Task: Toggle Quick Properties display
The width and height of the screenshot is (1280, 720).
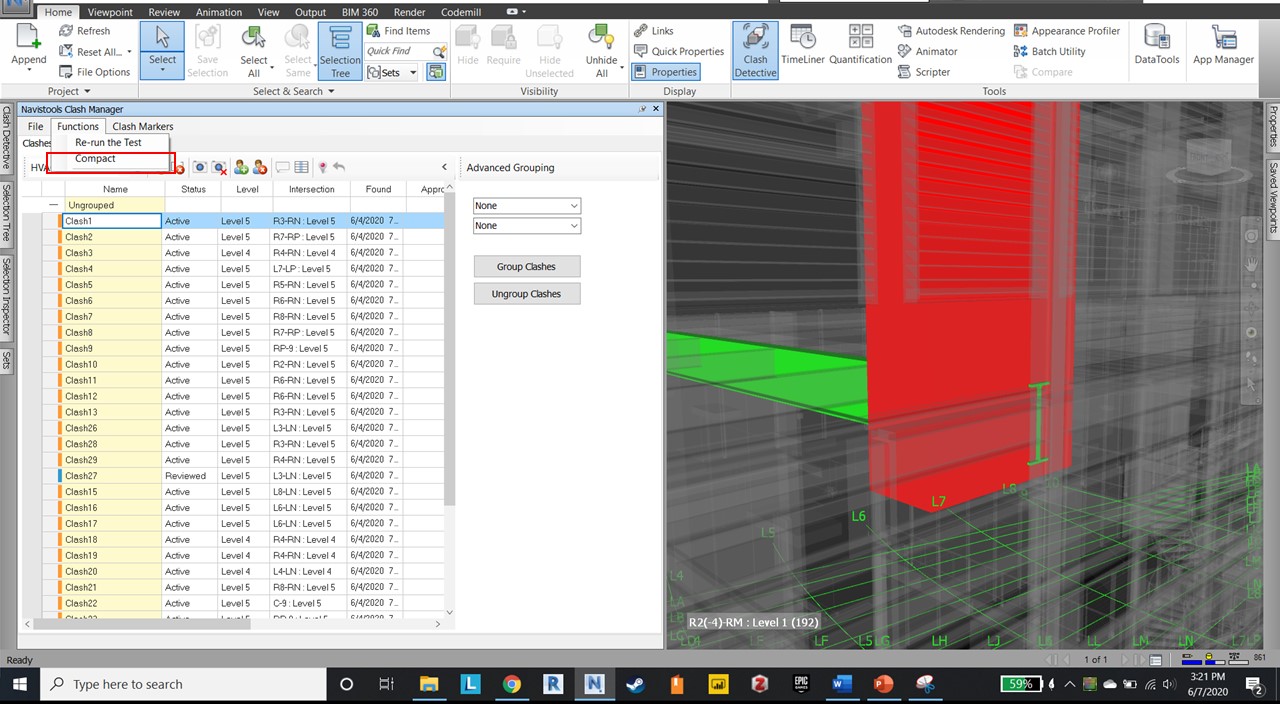Action: tap(679, 51)
